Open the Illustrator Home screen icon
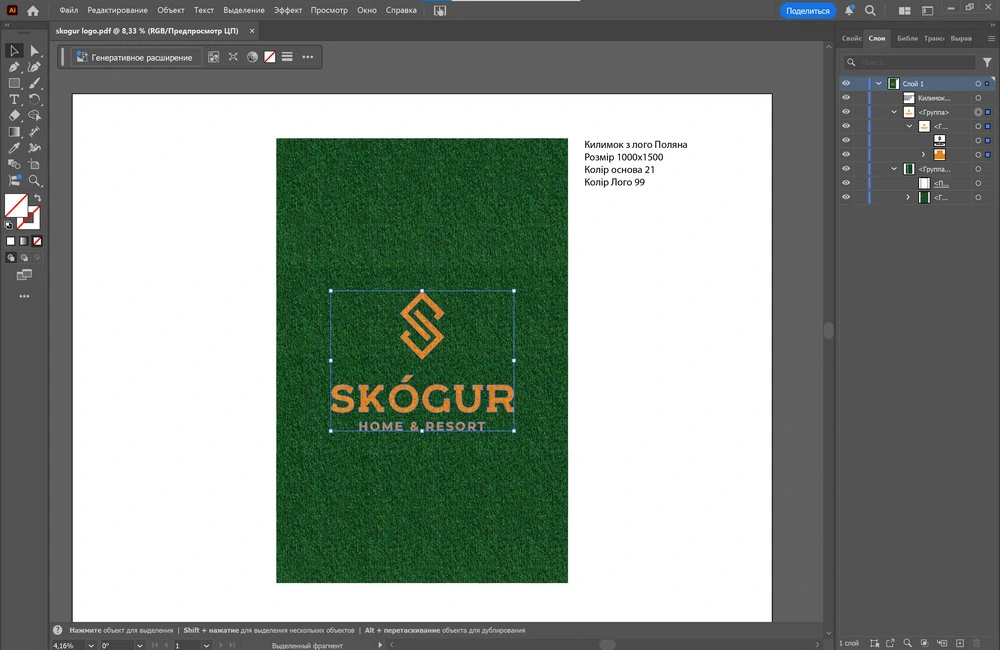The height and width of the screenshot is (650, 1000). tap(33, 10)
